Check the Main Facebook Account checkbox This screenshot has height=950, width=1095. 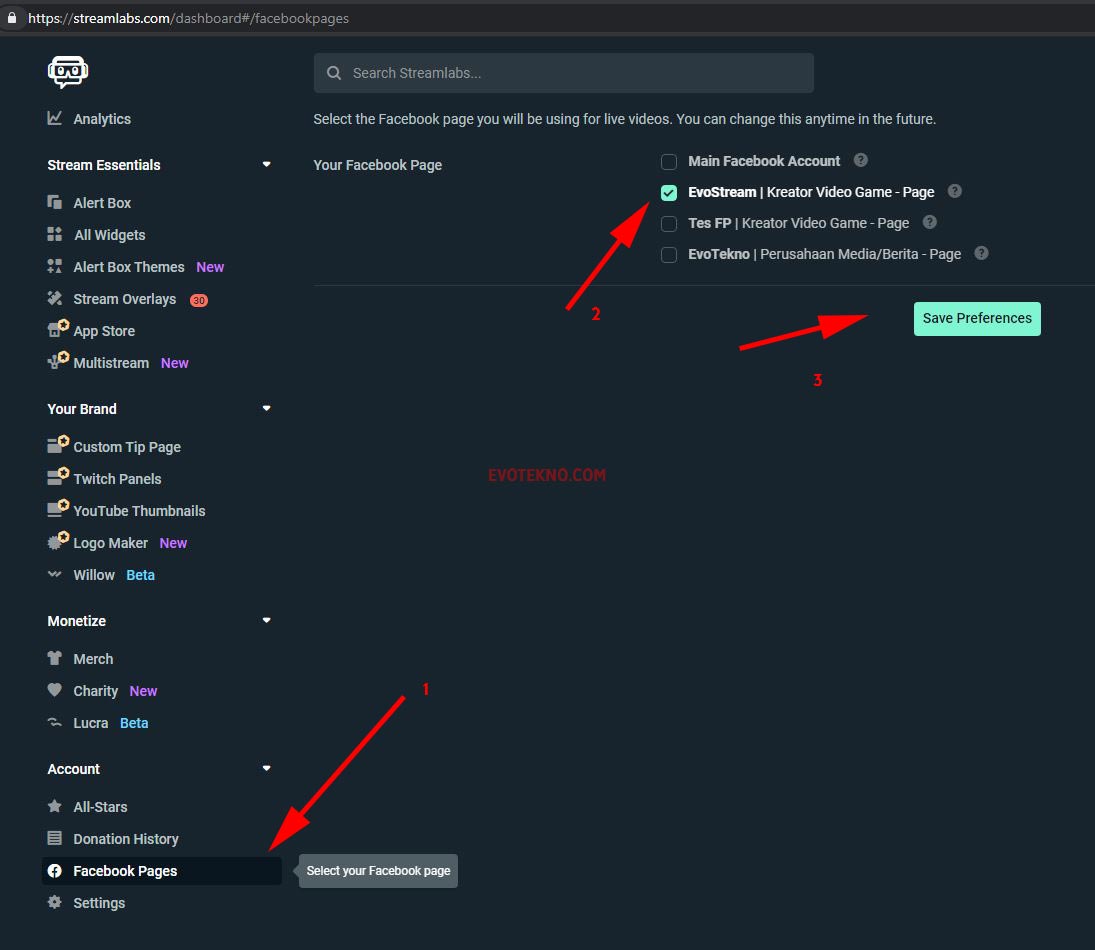coord(669,162)
